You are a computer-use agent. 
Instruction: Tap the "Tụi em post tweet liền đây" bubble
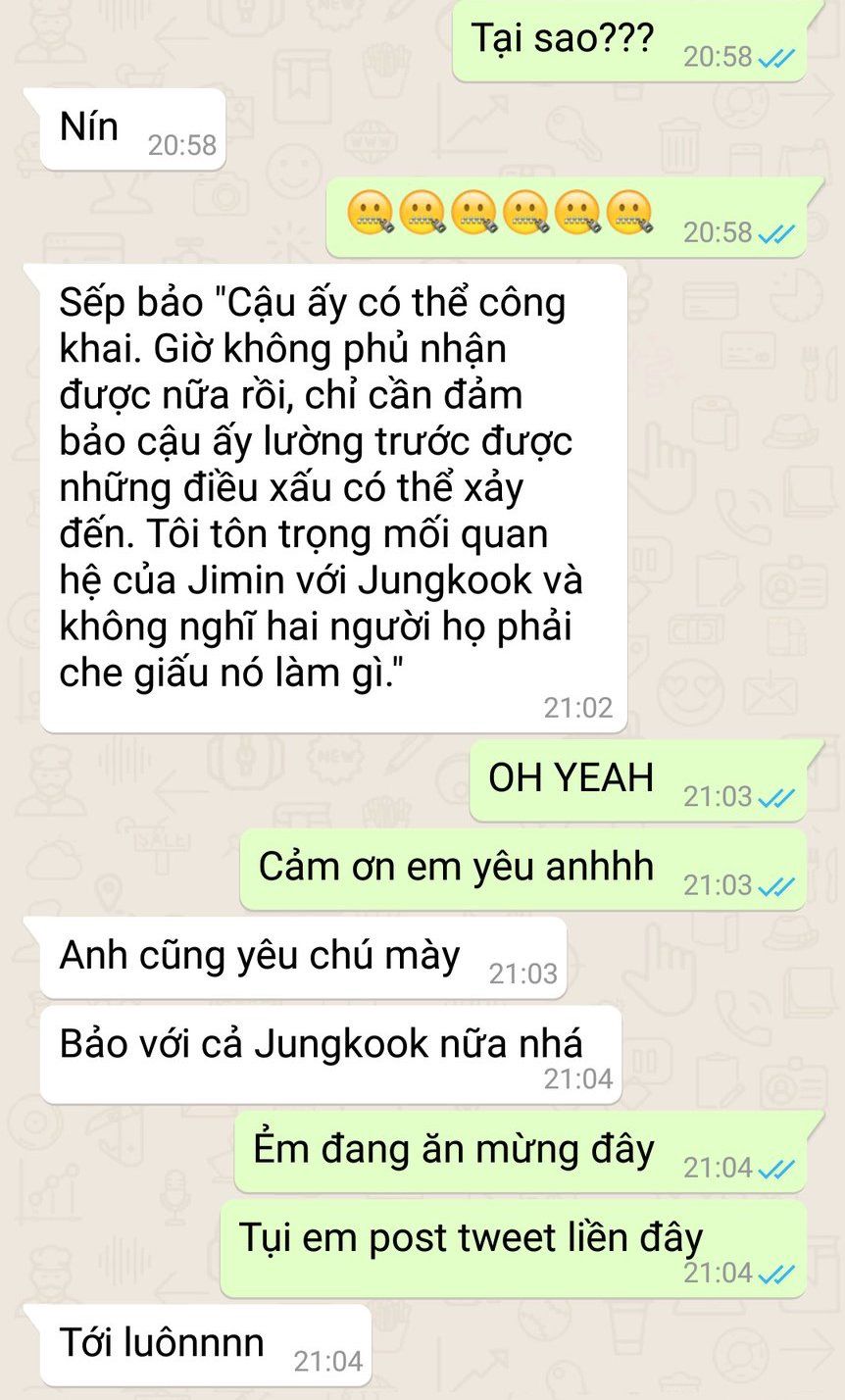[512, 1248]
